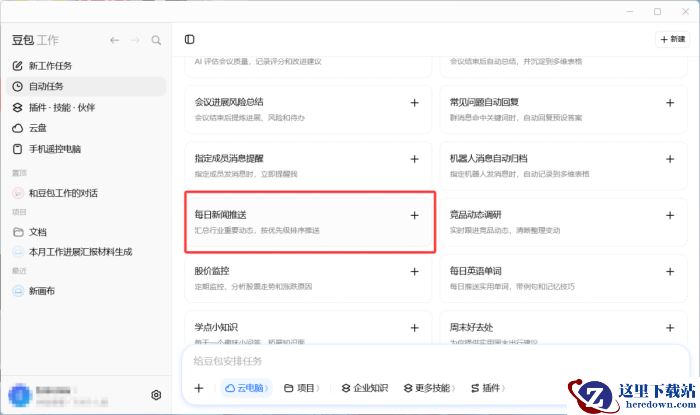
Task: Add the 竞品动态调研 task with plus
Action: coord(670,215)
